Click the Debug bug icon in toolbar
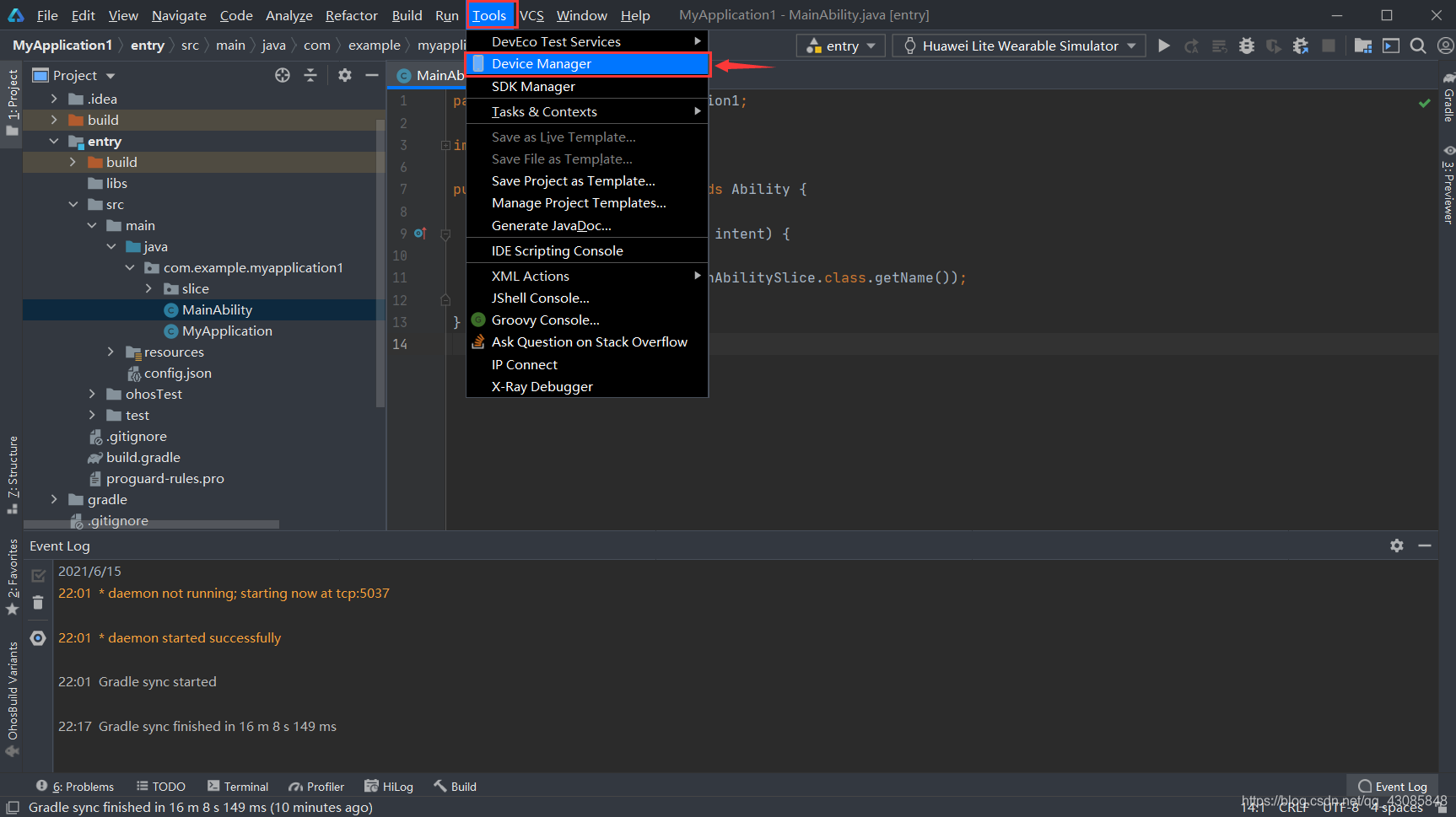 [x=1247, y=46]
